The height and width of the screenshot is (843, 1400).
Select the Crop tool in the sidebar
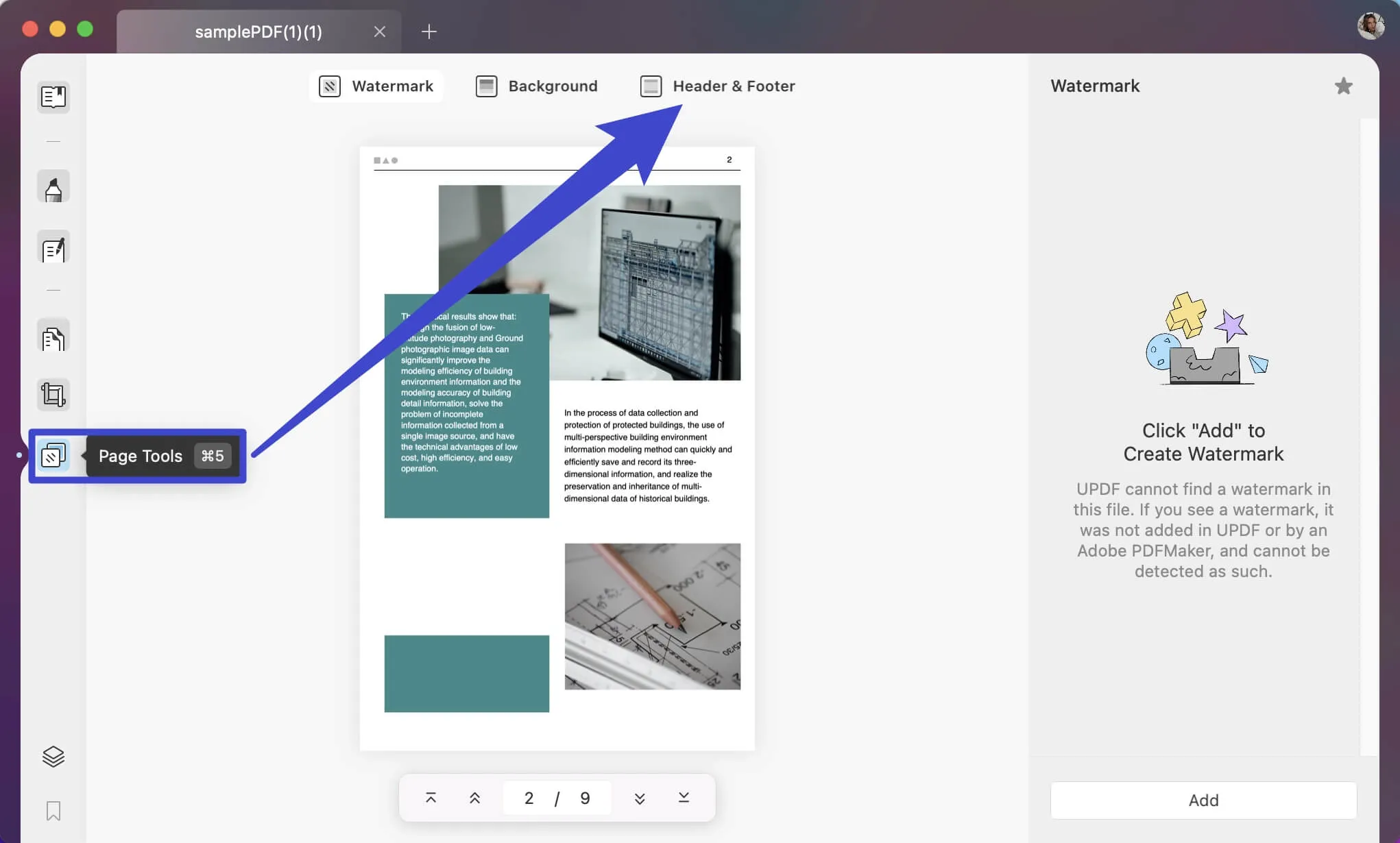[53, 394]
